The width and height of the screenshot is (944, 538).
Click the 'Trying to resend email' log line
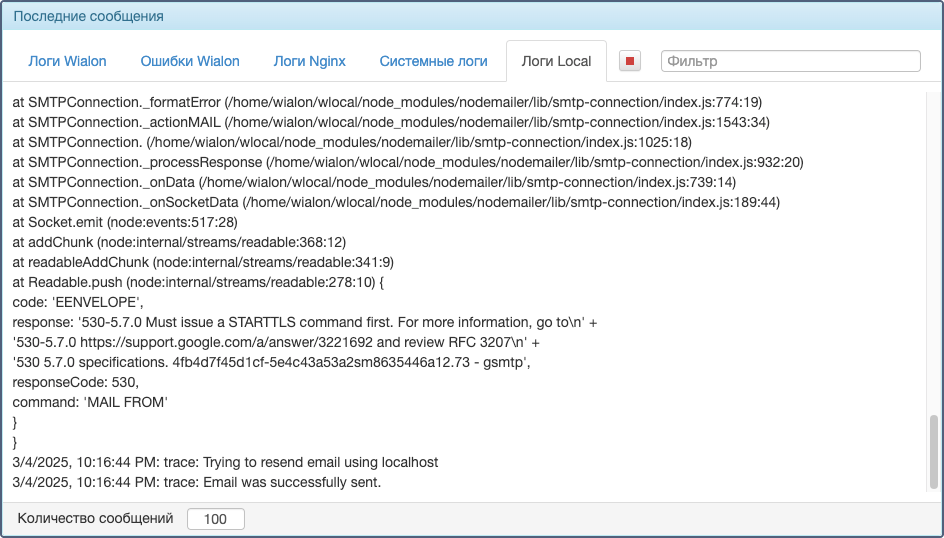point(225,462)
